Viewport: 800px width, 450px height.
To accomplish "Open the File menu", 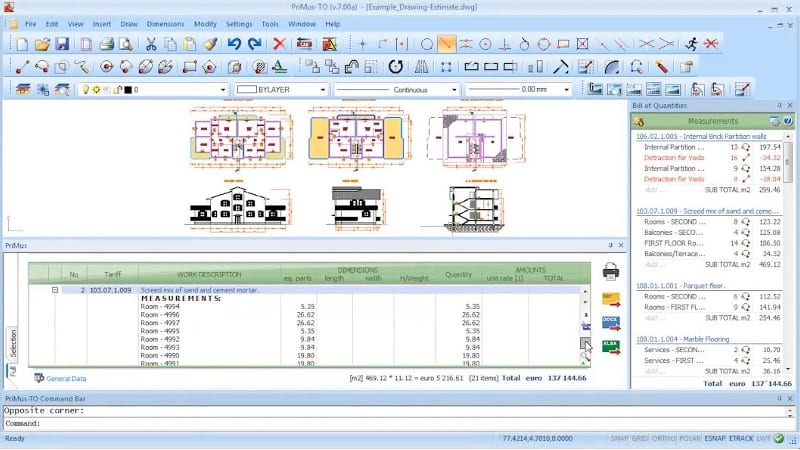I will (x=31, y=24).
